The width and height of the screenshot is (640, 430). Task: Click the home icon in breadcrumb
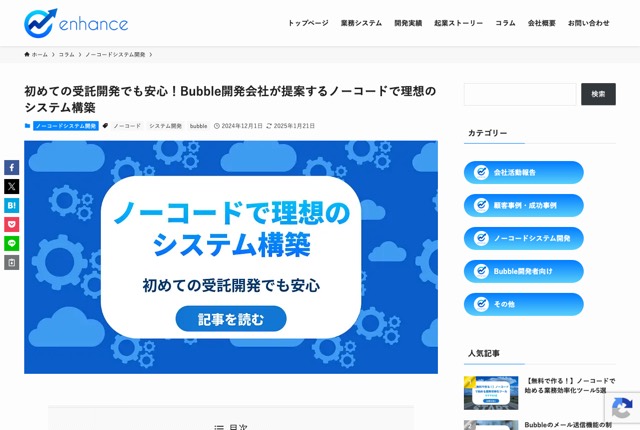(27, 54)
